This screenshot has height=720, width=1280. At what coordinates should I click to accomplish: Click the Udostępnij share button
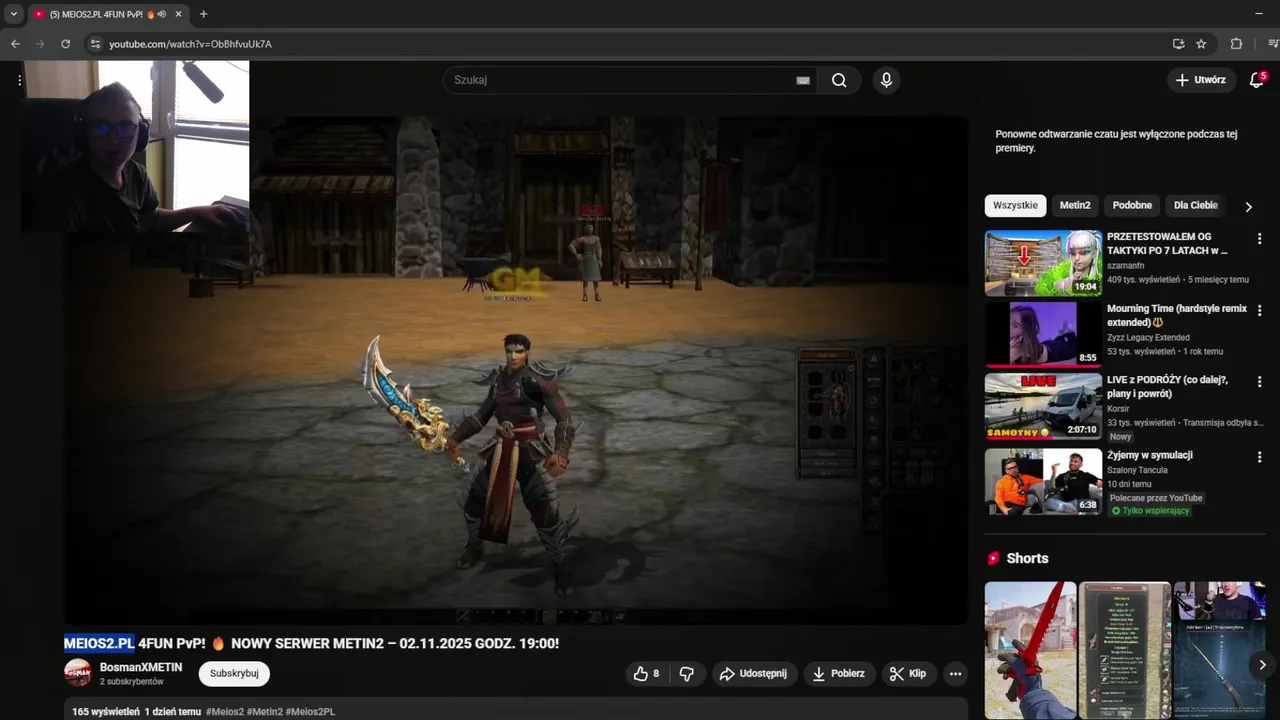753,674
